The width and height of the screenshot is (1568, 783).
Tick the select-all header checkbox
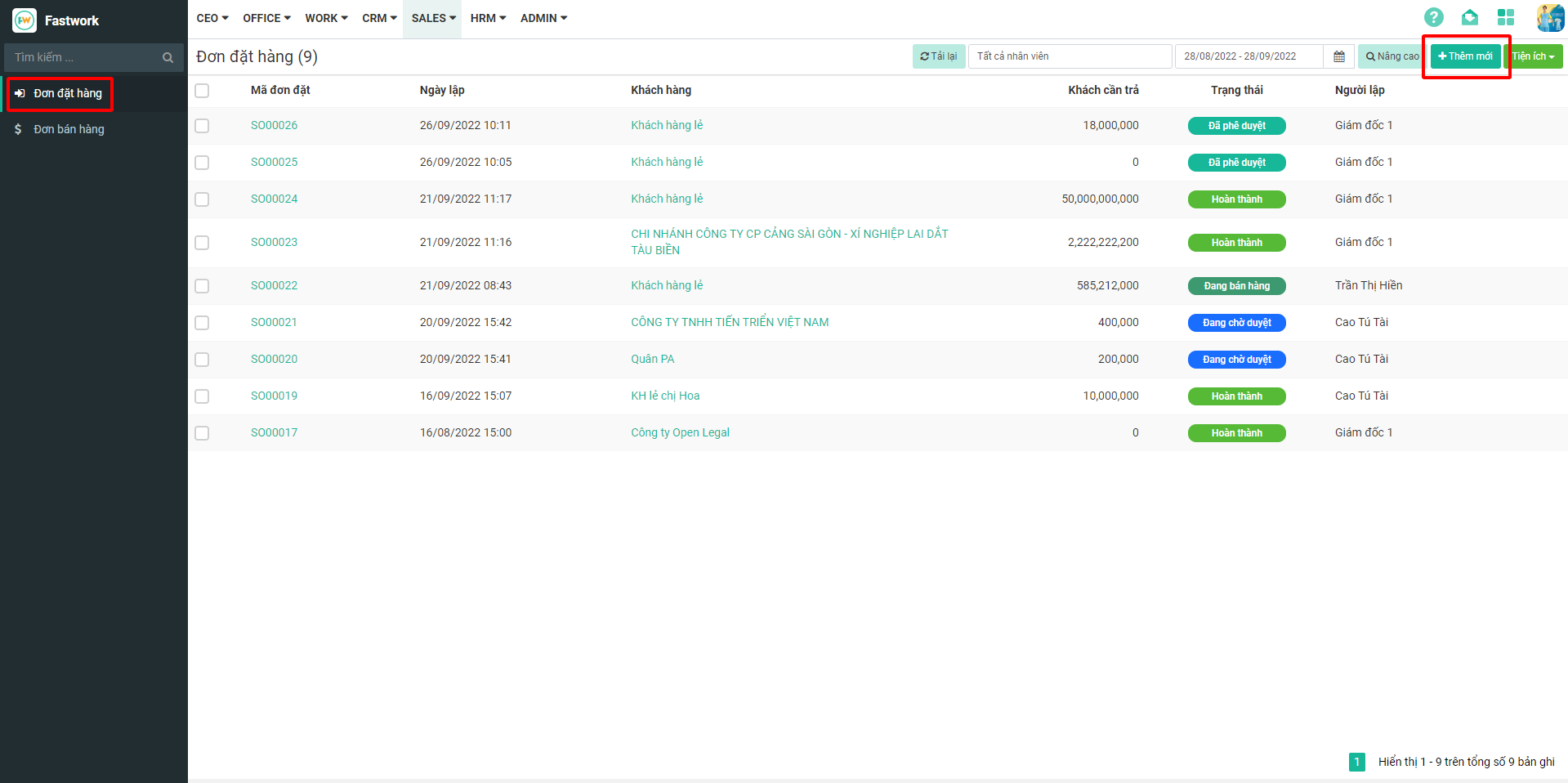coord(202,91)
